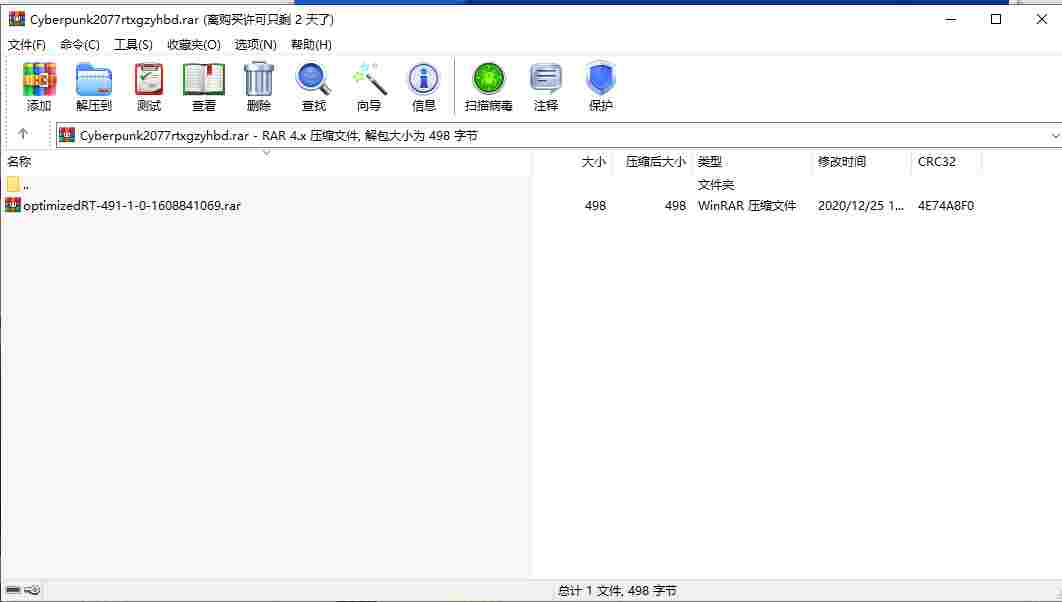Sort by the 修改时间 column header
Image resolution: width=1062 pixels, height=602 pixels.
842,162
